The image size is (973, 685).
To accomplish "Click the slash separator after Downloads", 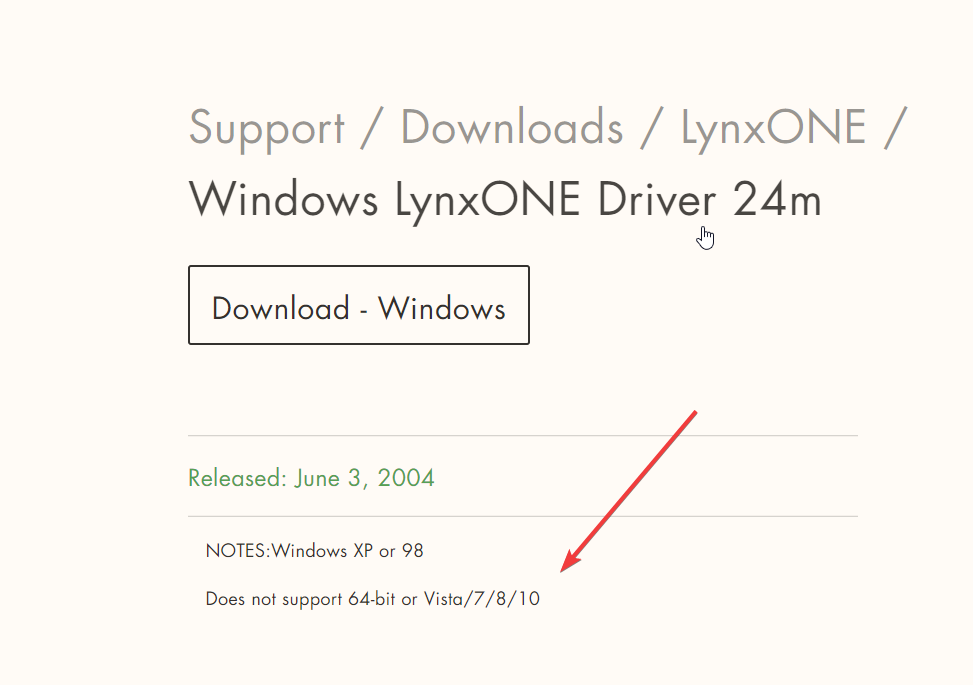I will click(x=652, y=128).
